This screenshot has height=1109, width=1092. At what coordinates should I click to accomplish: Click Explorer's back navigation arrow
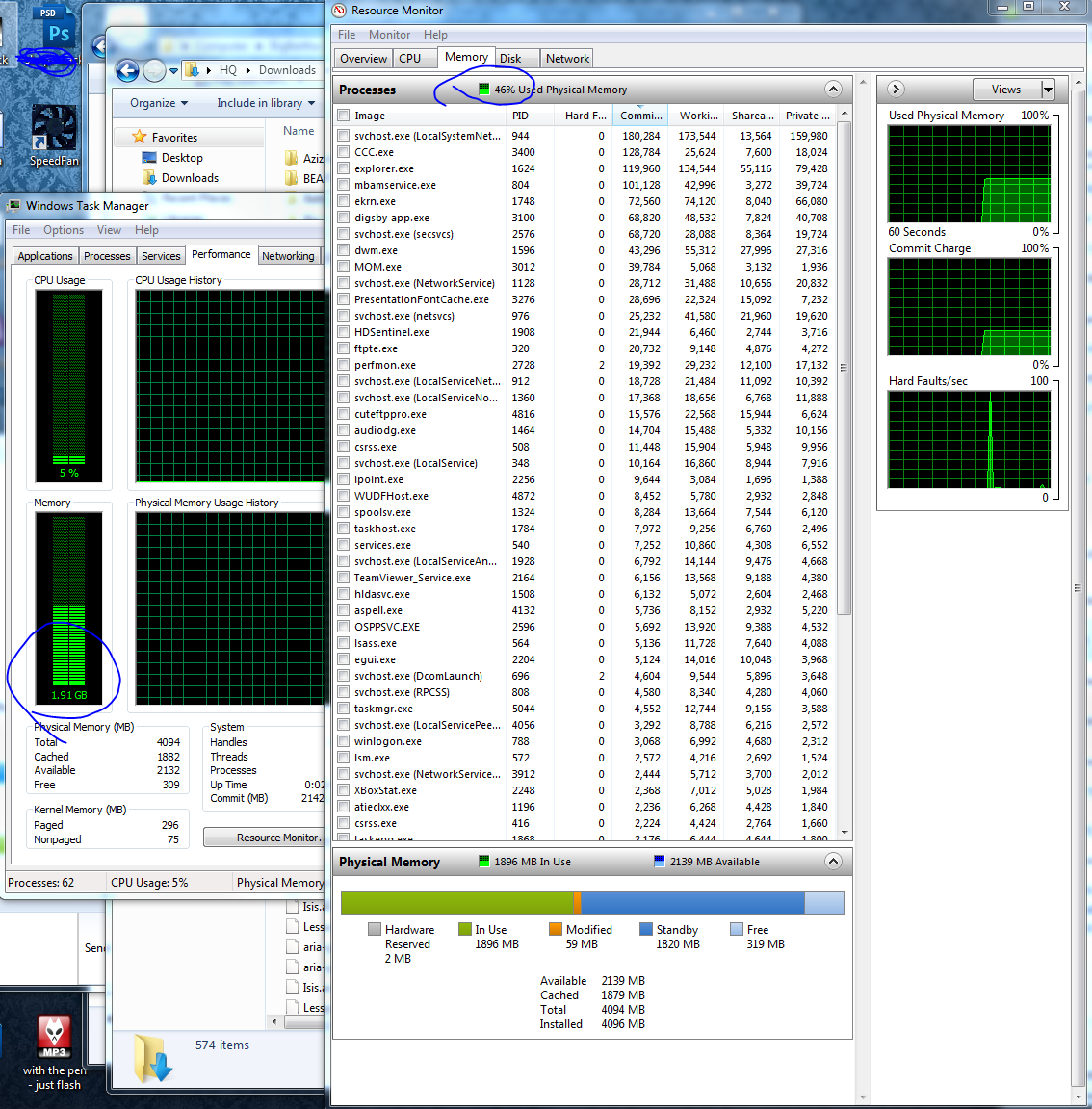coord(127,70)
